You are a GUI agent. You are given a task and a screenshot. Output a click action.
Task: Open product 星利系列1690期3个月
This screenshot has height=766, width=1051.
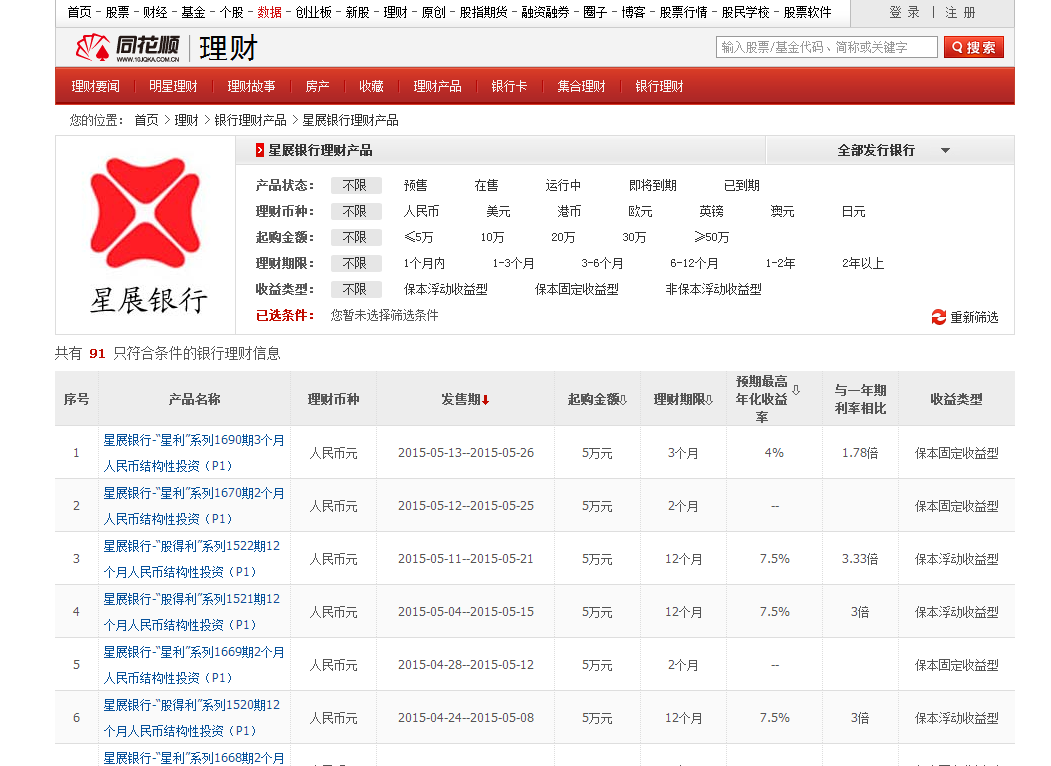(x=194, y=453)
